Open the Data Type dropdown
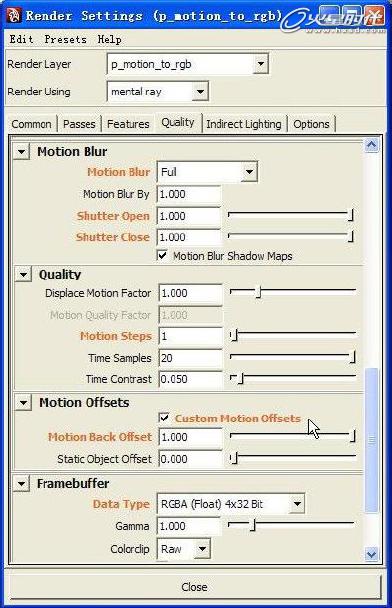Image resolution: width=392 pixels, height=608 pixels. pyautogui.click(x=231, y=504)
